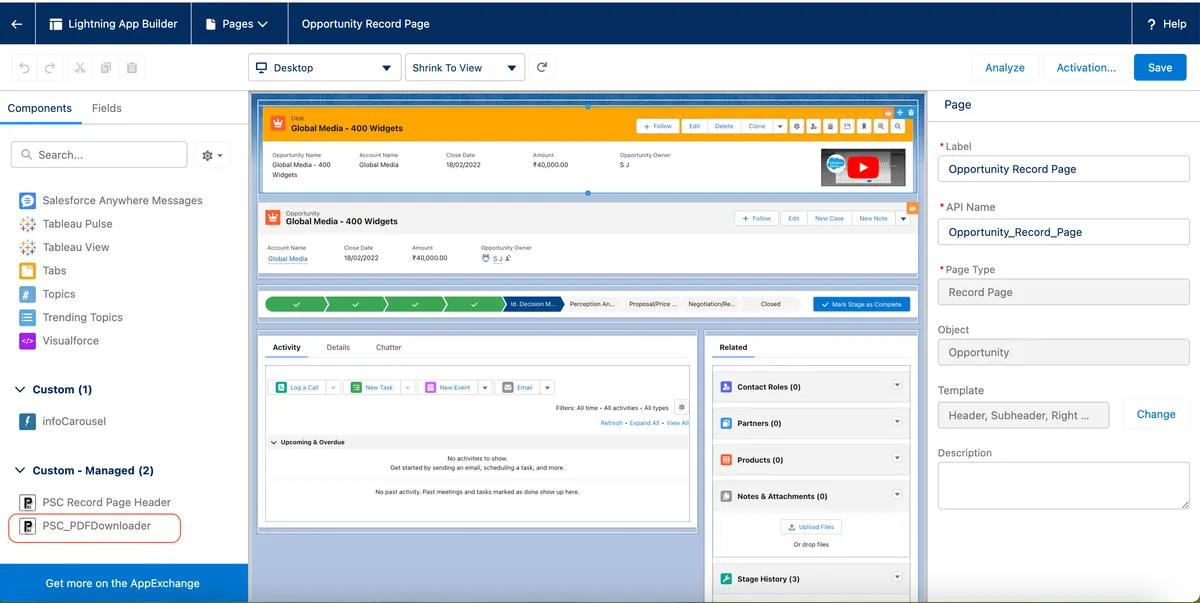Select the Visualforce component icon
This screenshot has height=603, width=1200.
[27, 340]
